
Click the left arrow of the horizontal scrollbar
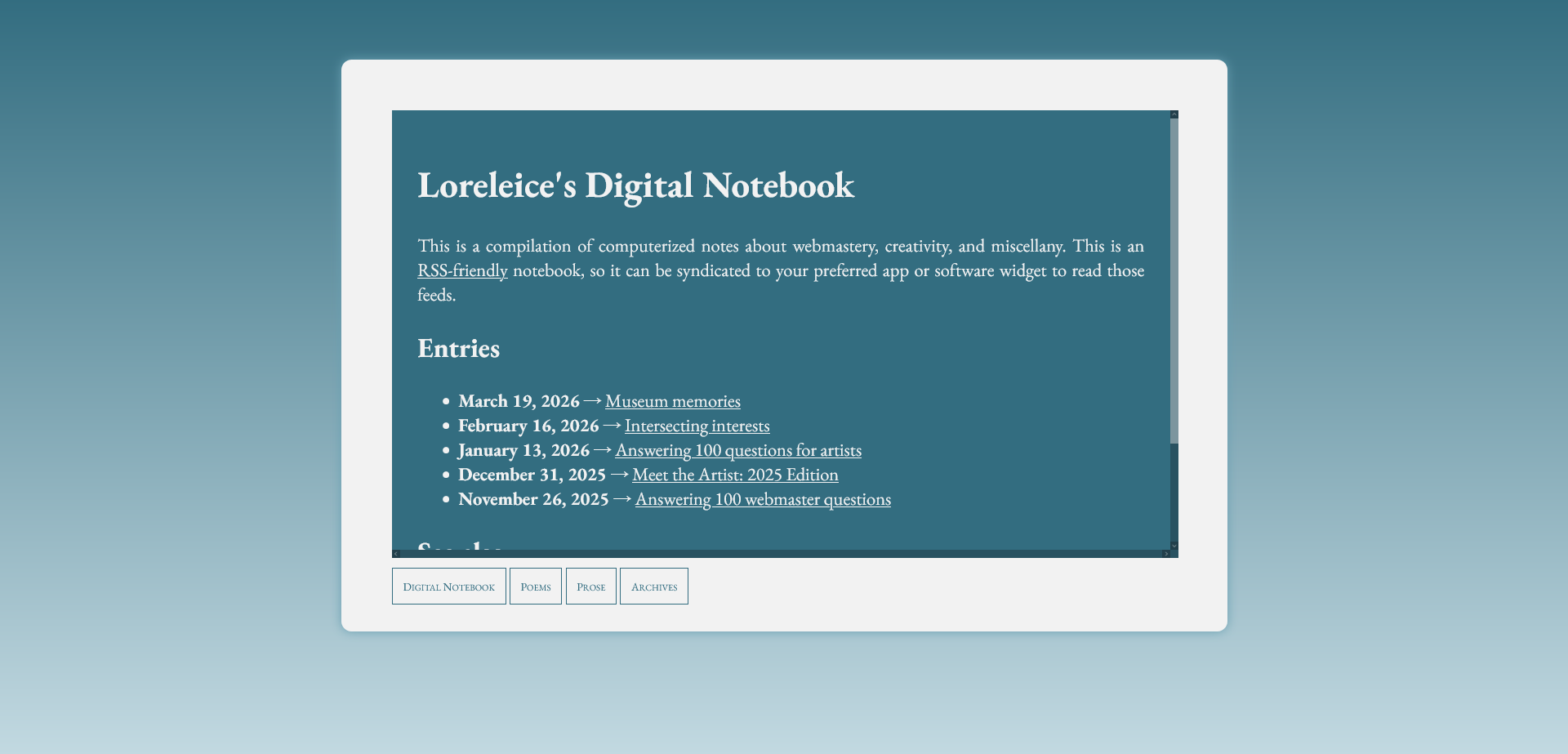[x=397, y=553]
